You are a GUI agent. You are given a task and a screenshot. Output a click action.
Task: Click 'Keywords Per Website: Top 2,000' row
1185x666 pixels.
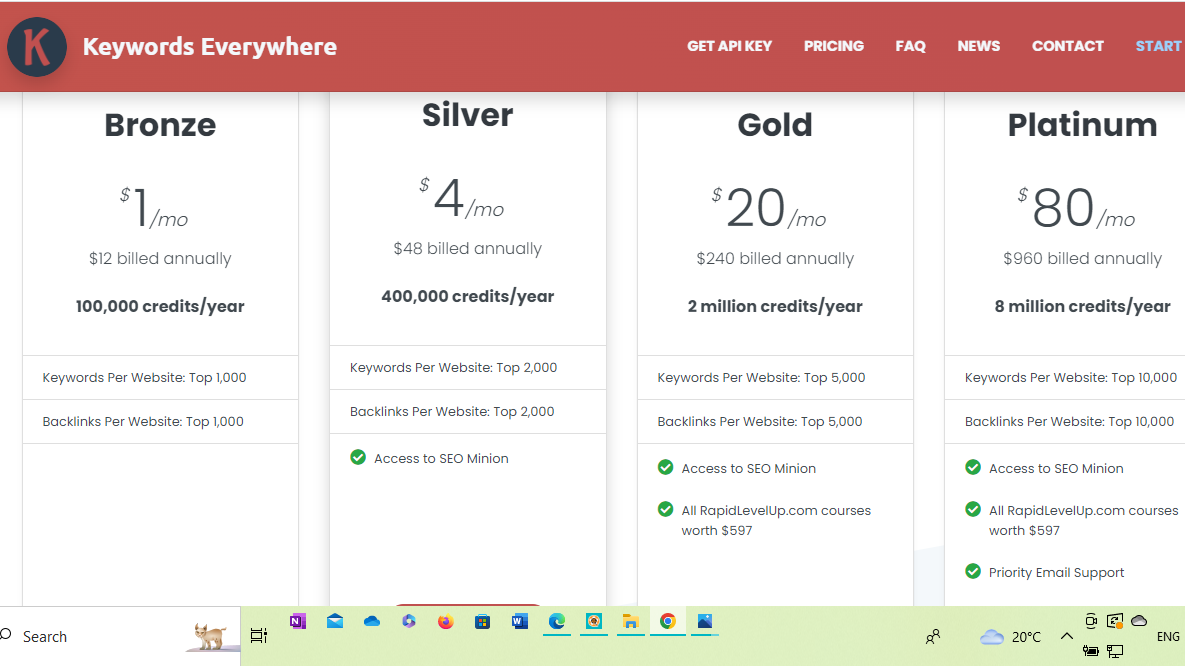tap(468, 367)
